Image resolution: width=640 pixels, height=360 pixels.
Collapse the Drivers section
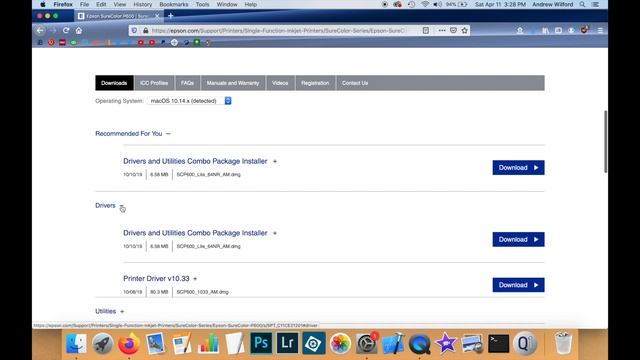point(122,206)
